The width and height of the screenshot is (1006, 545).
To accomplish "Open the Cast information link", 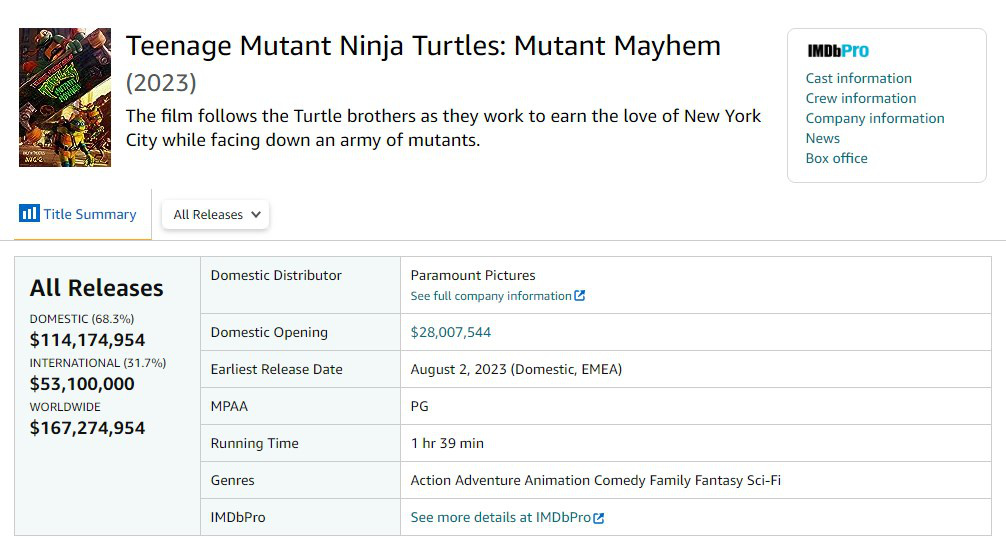I will [x=858, y=78].
